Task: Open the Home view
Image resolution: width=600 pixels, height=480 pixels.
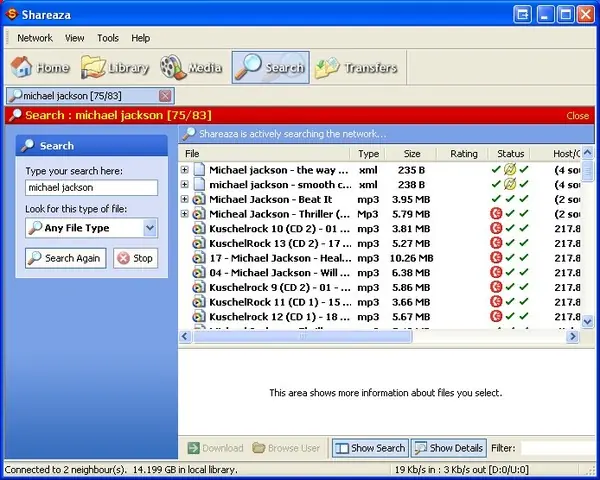Action: (40, 67)
